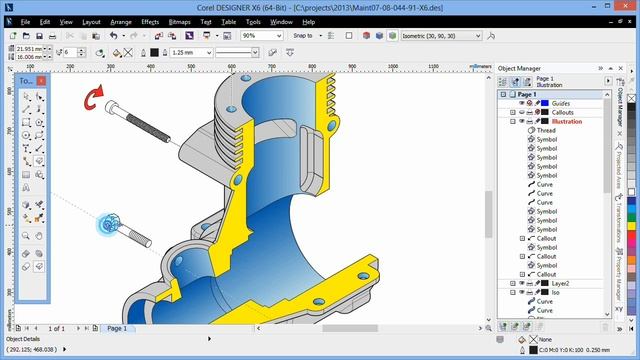Open the Effects menu
The width and height of the screenshot is (640, 360).
[x=150, y=22]
